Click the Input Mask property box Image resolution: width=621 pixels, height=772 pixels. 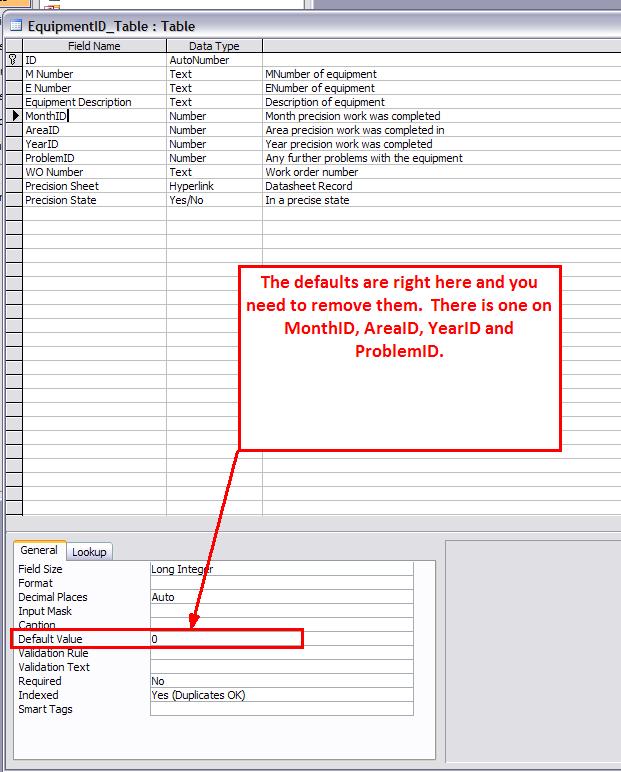click(x=282, y=611)
